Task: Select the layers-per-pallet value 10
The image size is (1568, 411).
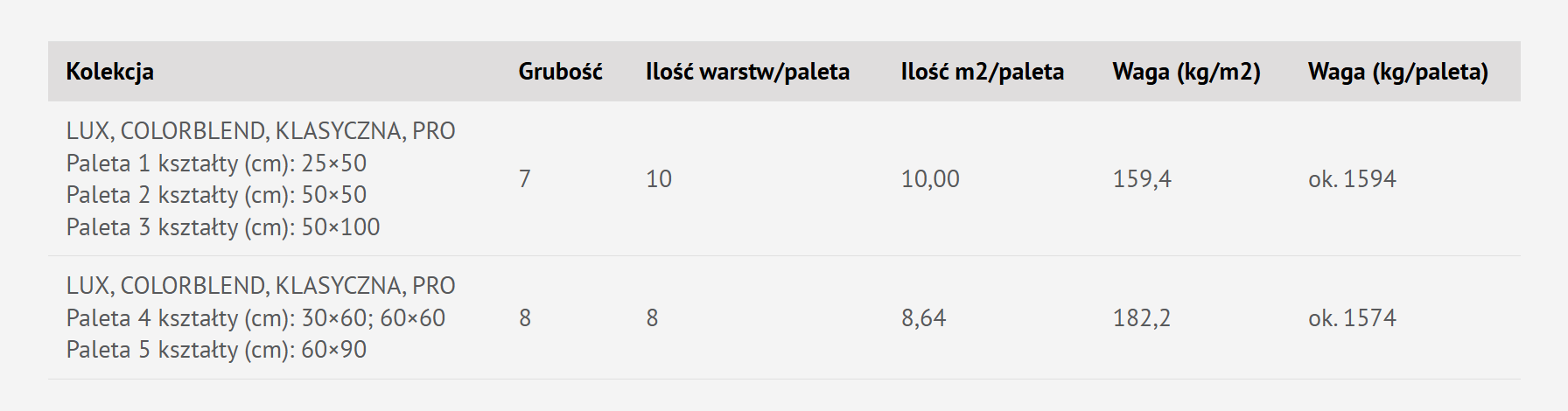Action: (658, 179)
